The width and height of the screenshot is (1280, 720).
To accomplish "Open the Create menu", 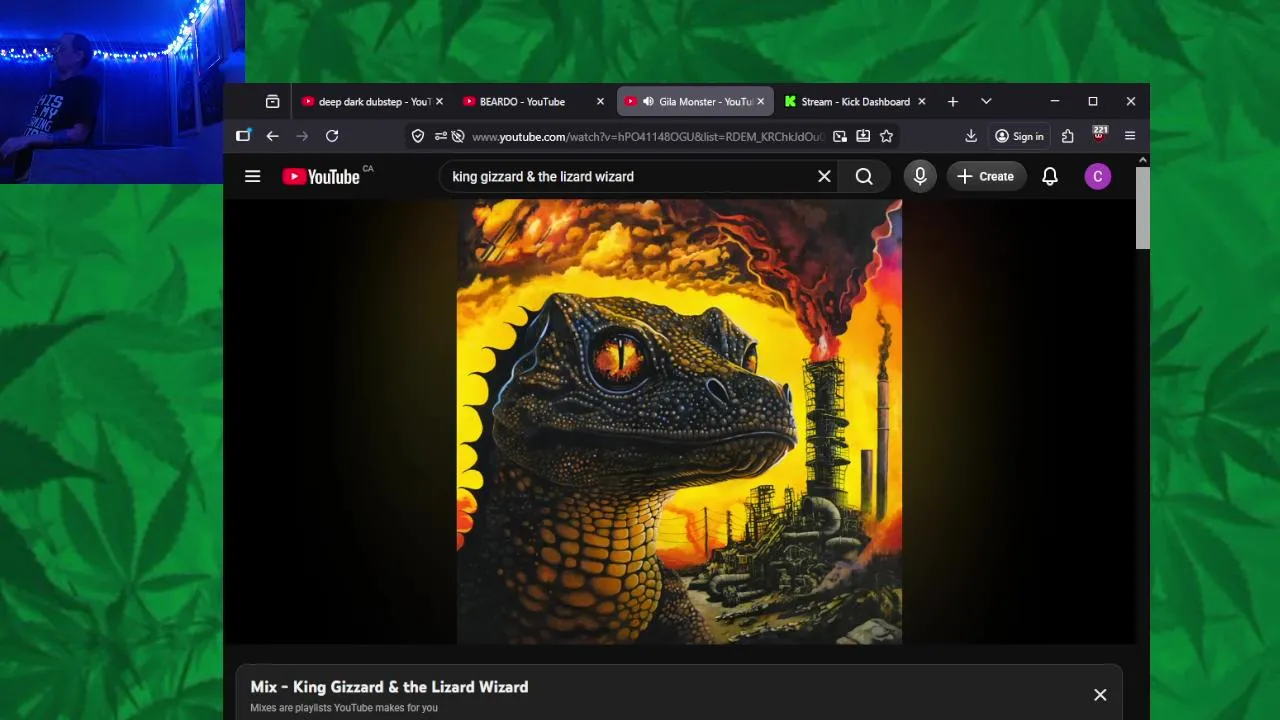I will pos(985,176).
